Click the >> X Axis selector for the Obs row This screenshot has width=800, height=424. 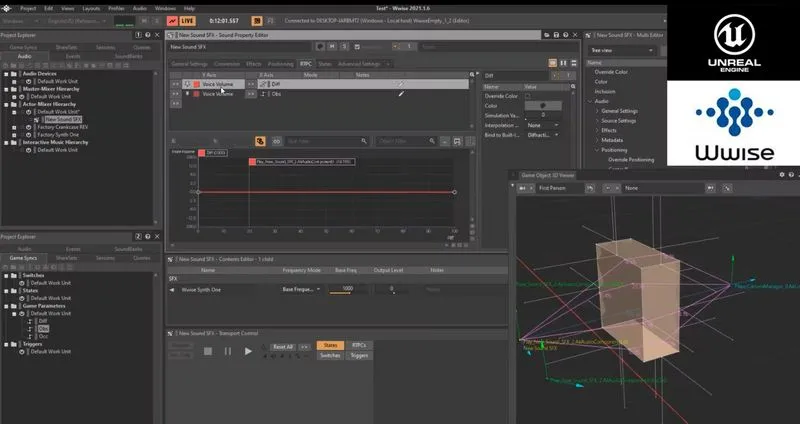[251, 94]
